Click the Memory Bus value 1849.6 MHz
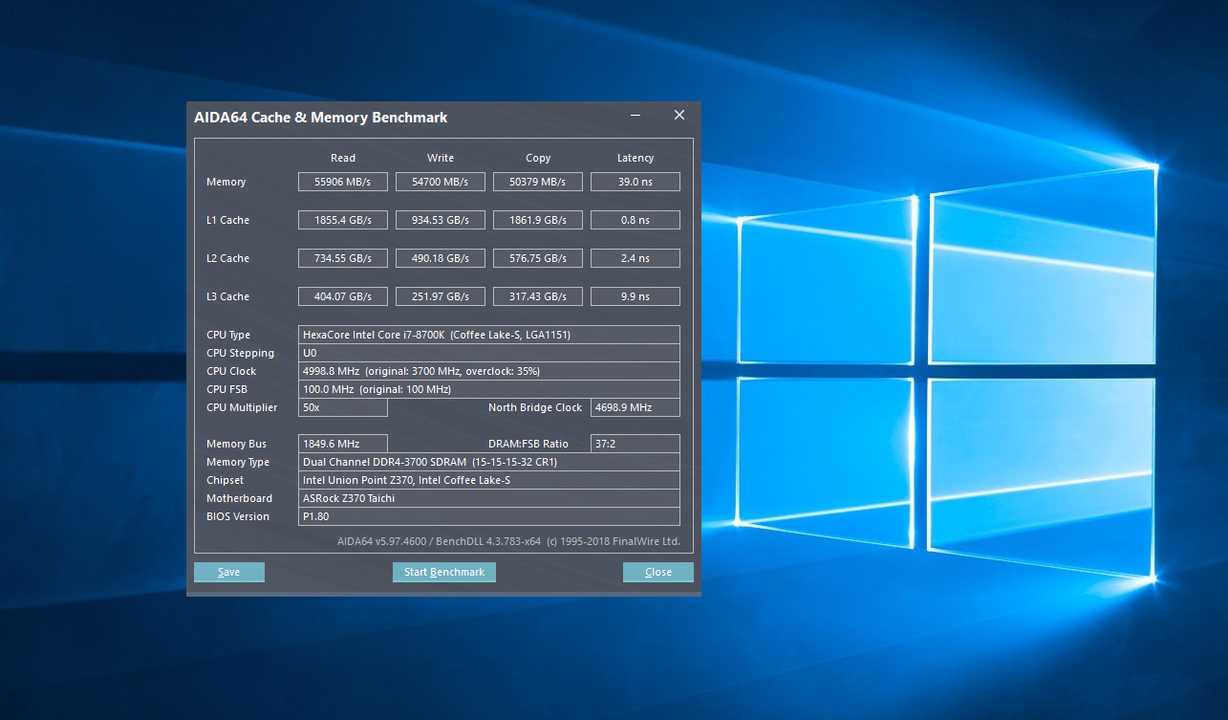 343,444
